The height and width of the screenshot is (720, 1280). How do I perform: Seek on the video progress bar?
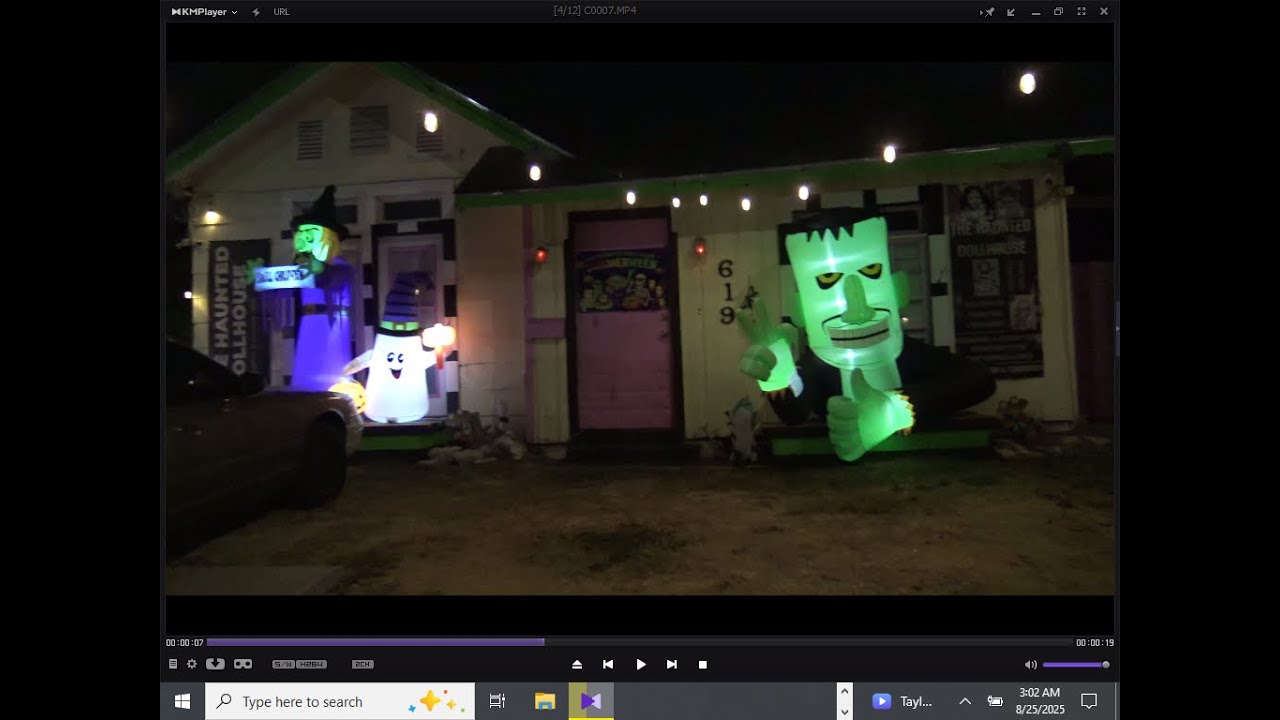[x=639, y=642]
